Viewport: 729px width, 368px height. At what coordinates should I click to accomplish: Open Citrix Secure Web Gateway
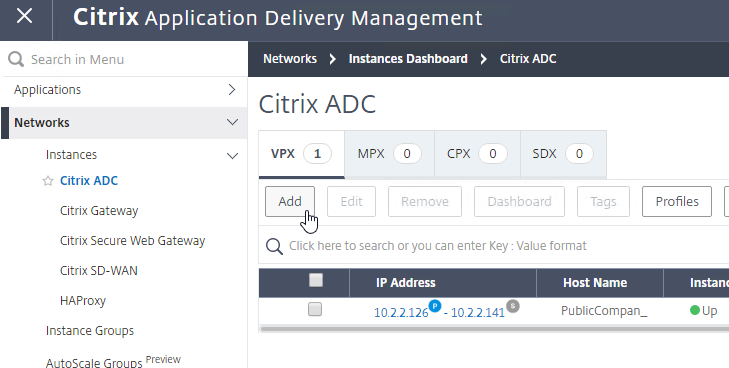[133, 241]
